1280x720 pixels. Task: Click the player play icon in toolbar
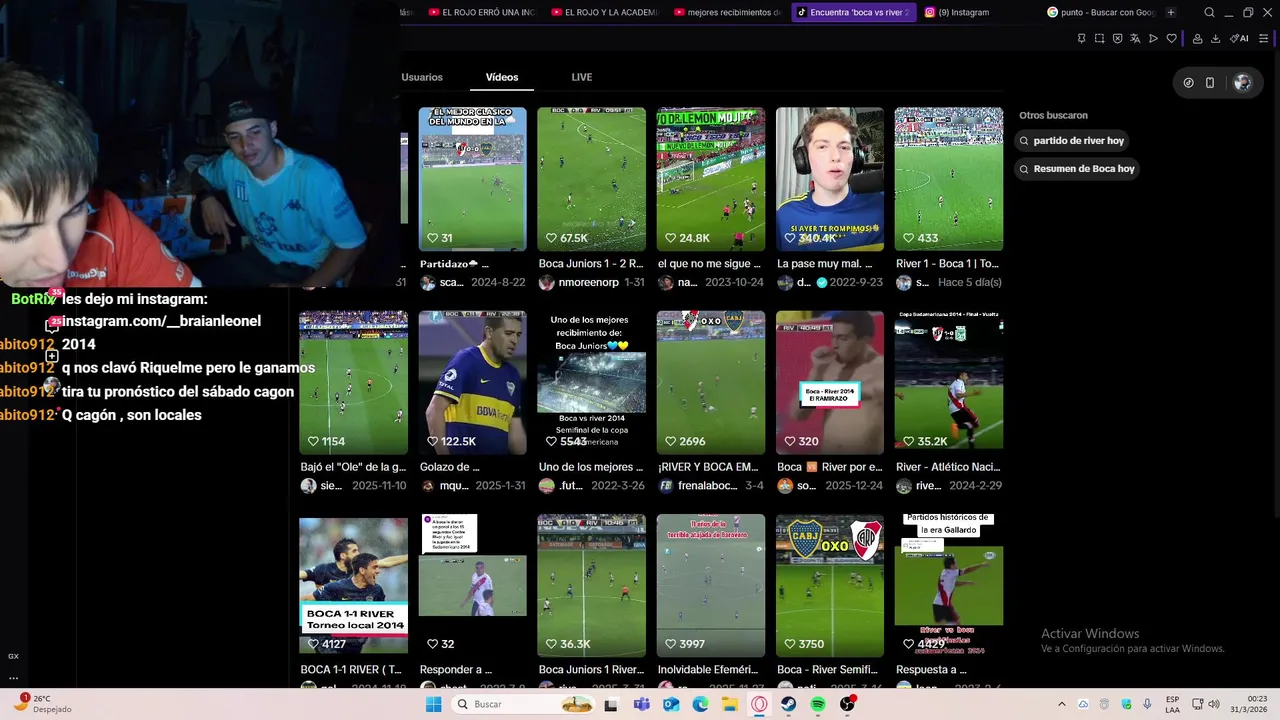tap(1153, 39)
